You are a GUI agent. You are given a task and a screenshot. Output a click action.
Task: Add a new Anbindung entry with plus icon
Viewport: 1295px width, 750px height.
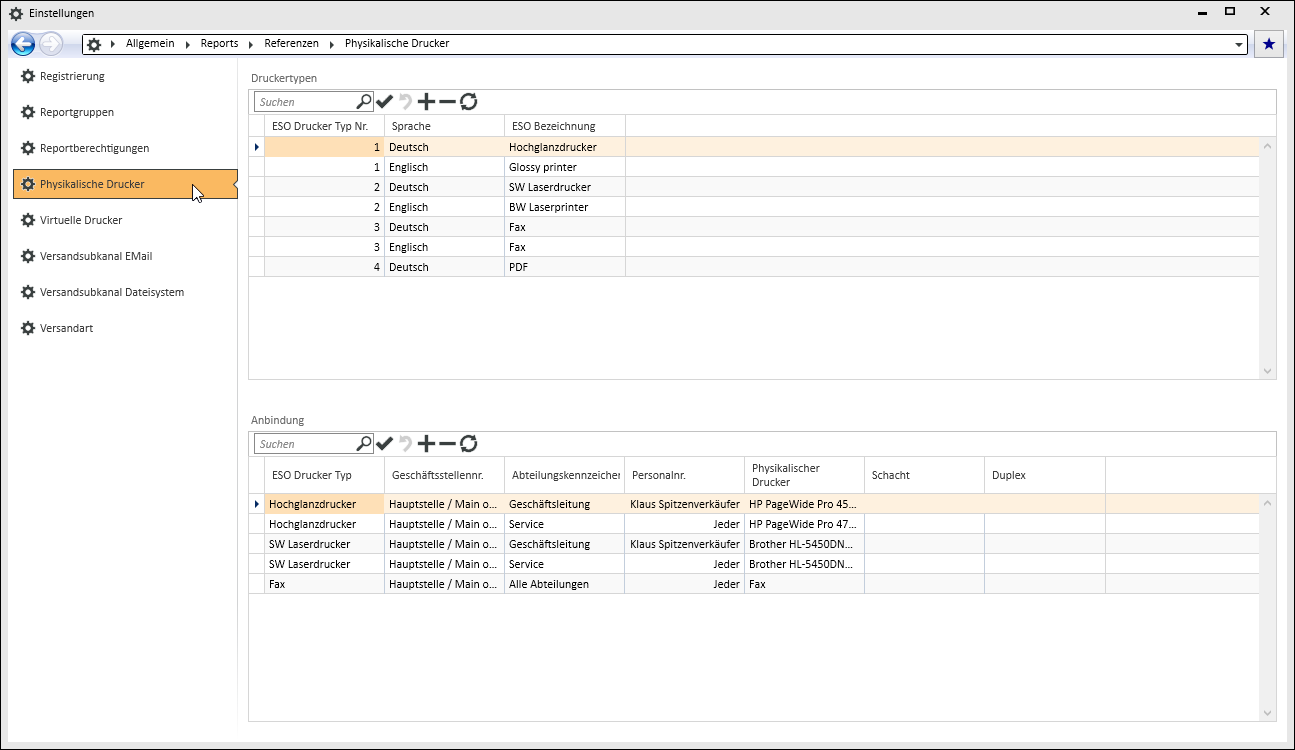tap(427, 443)
